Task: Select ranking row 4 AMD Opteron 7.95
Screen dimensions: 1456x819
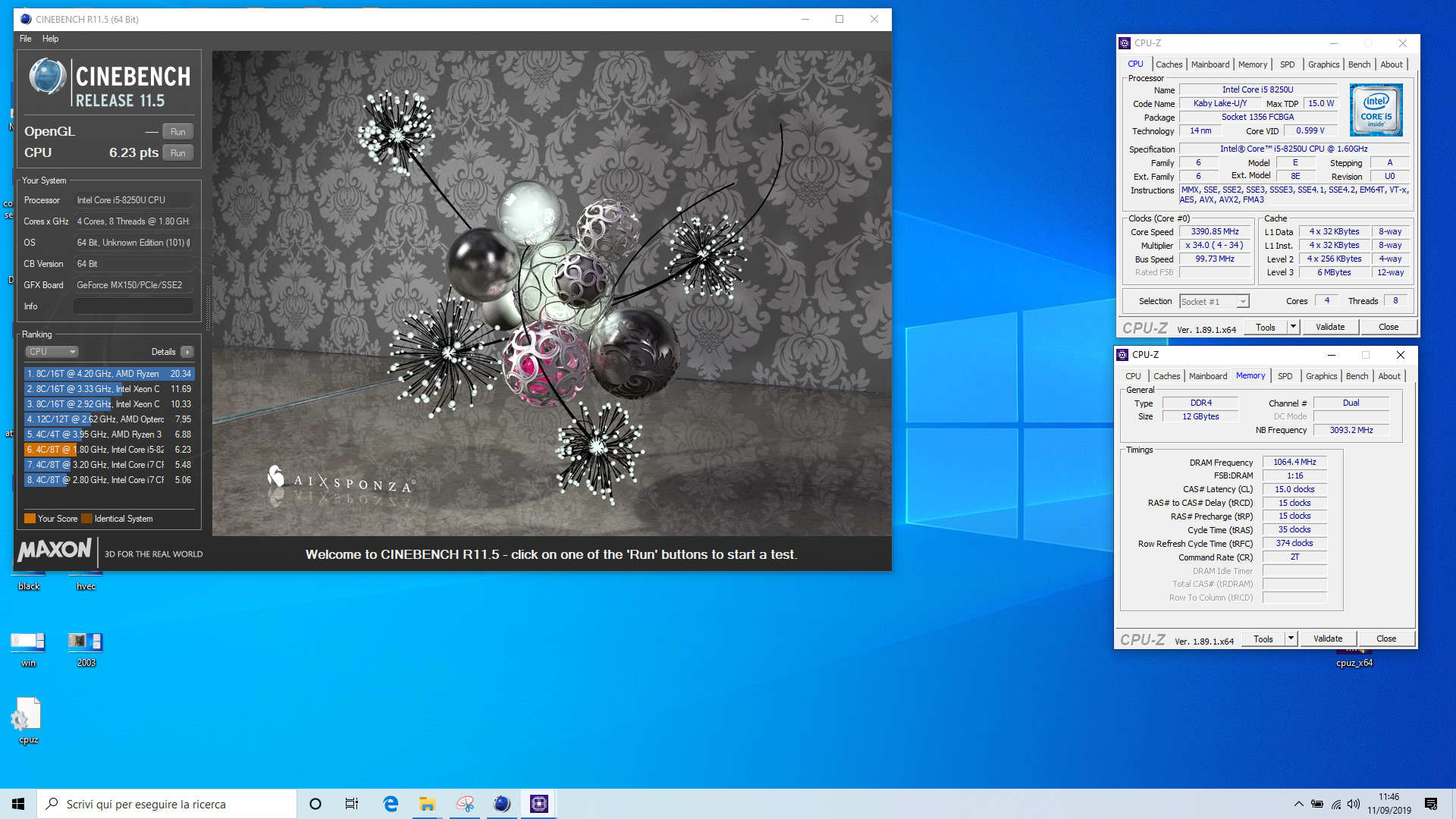Action: click(x=109, y=419)
